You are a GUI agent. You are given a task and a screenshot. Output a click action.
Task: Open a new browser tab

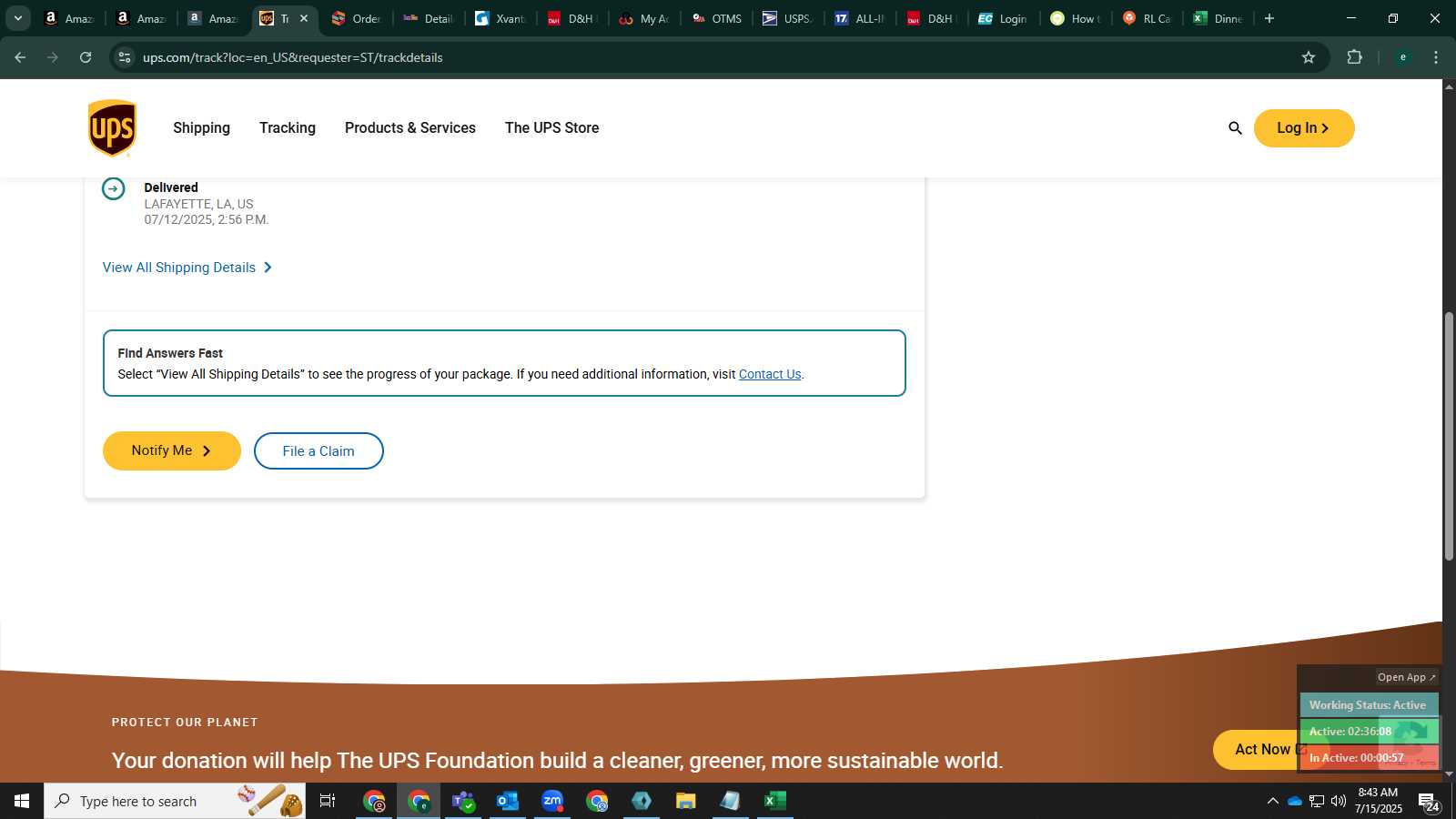point(1269,18)
